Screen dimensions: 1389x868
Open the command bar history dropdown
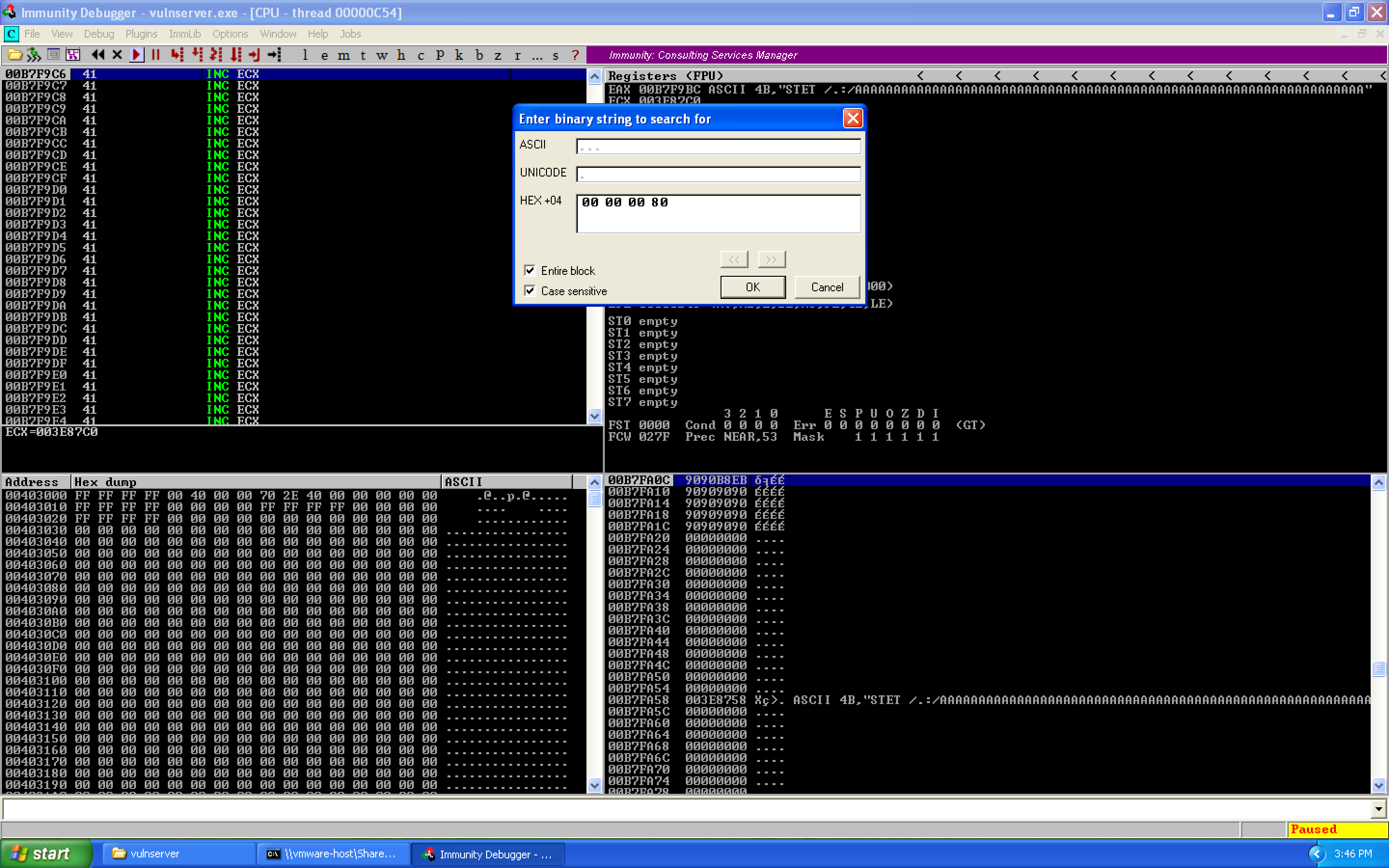point(1380,809)
